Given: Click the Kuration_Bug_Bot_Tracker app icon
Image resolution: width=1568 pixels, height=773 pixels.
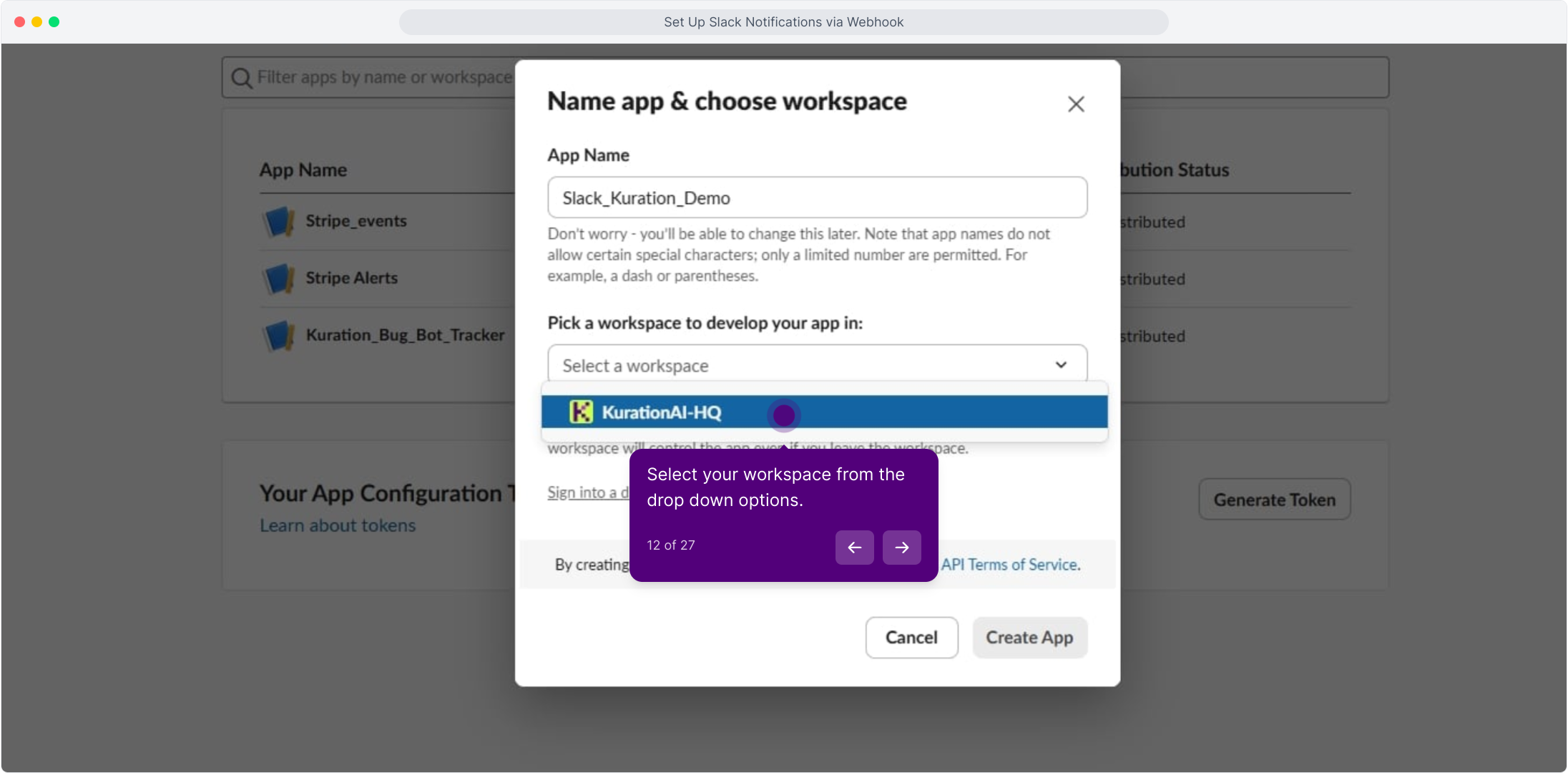Looking at the screenshot, I should (x=278, y=336).
